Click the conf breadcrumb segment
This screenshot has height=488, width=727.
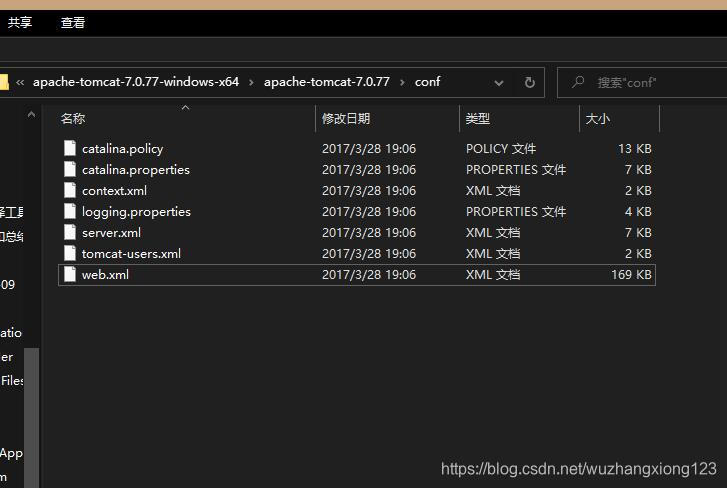click(x=427, y=82)
